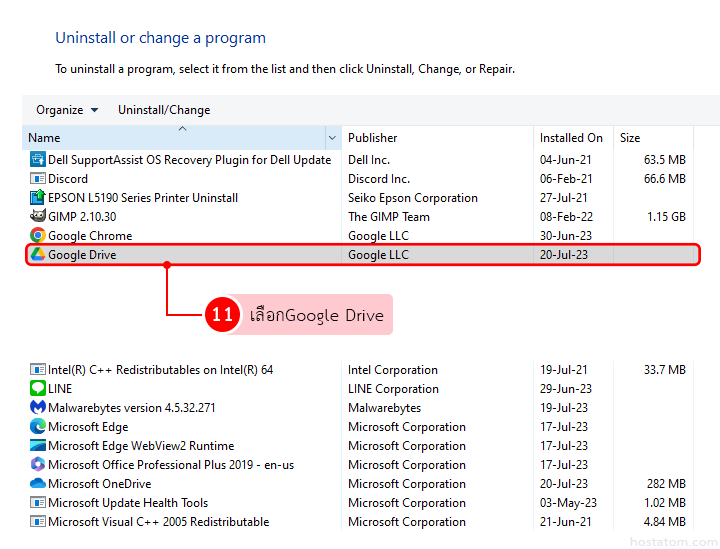
Task: Click the 63.5 MB size value
Action: (665, 160)
